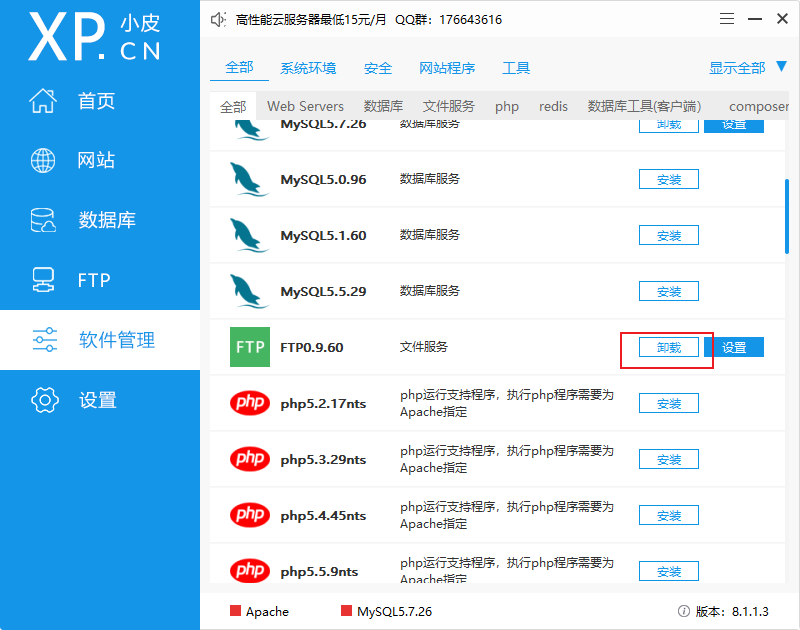Screen dimensions: 800x630
Task: Filter by 文件服务 sub-tab
Action: 448,106
